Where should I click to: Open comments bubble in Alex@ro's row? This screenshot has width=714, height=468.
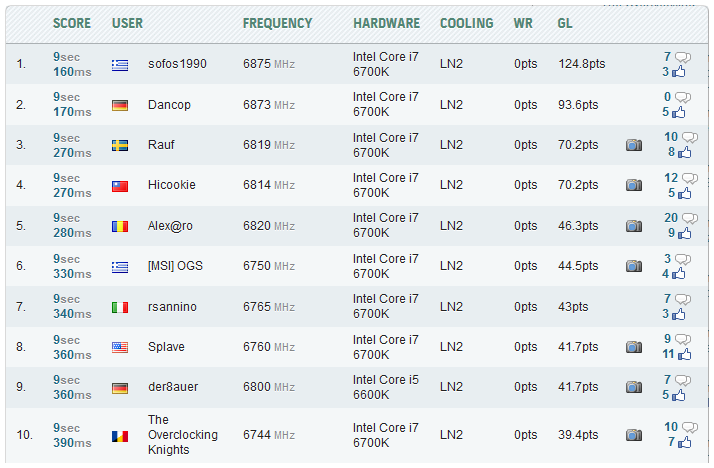(685, 218)
